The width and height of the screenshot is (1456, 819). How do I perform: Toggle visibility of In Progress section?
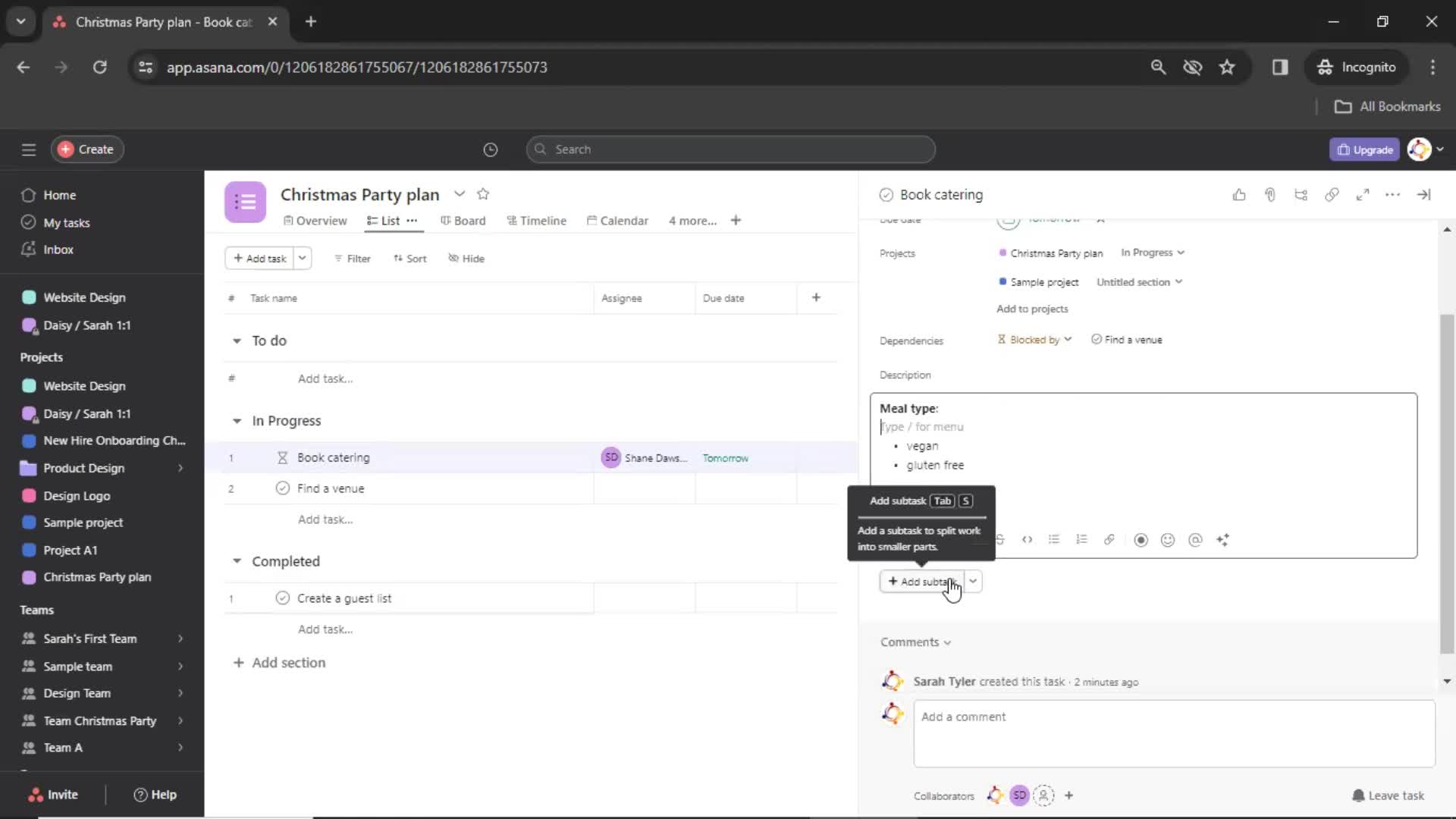coord(236,421)
